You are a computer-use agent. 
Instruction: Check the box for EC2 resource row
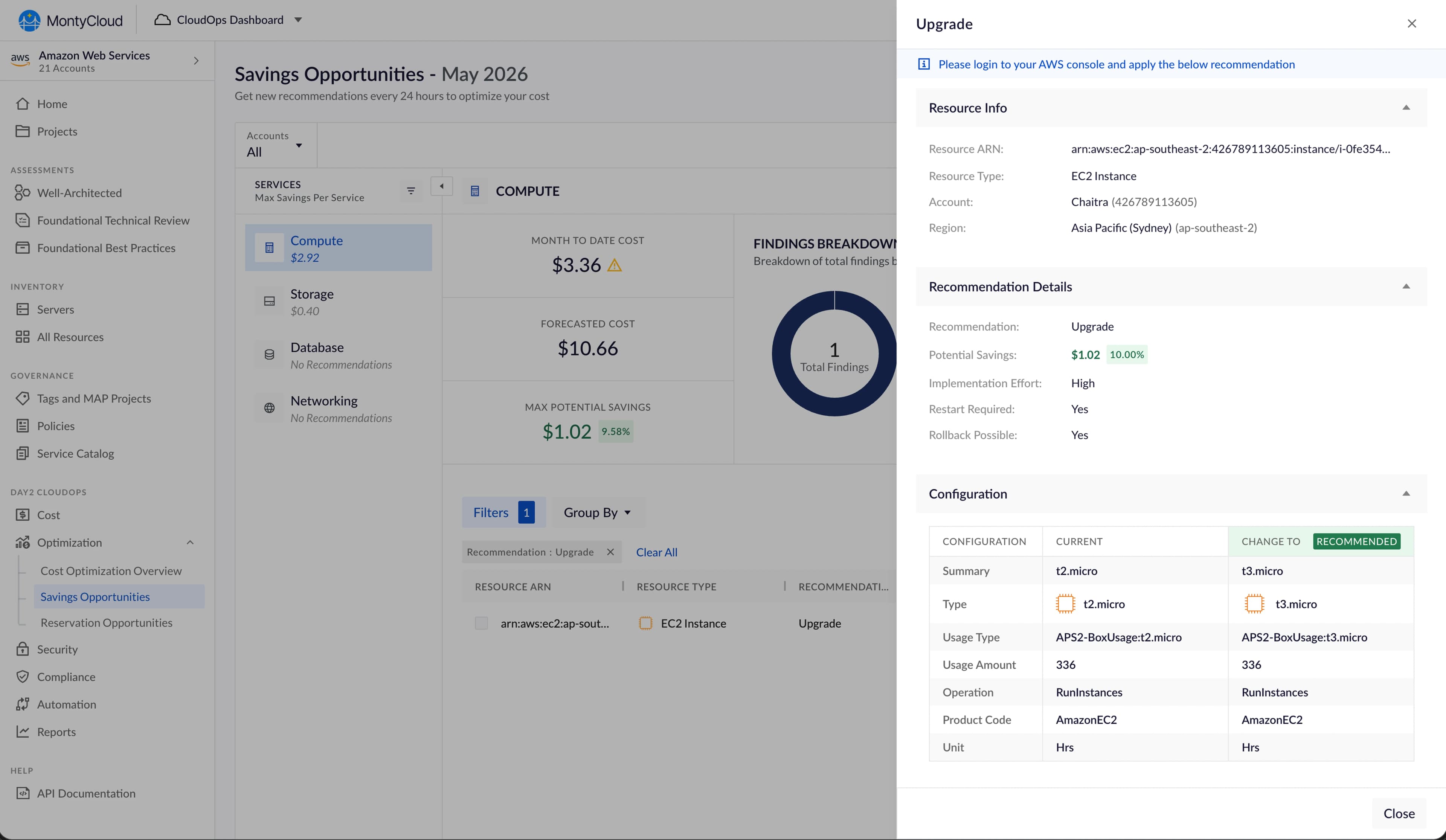[481, 623]
